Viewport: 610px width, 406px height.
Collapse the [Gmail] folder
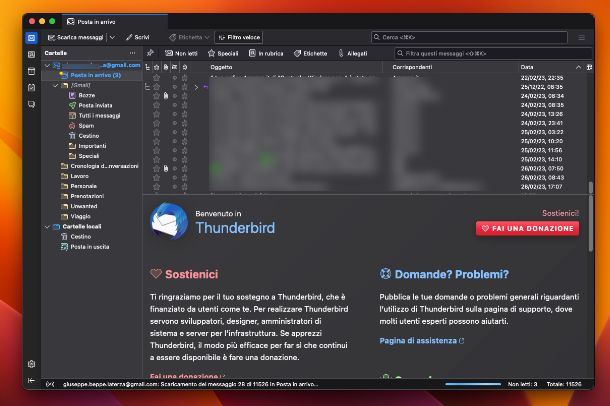pyautogui.click(x=56, y=85)
